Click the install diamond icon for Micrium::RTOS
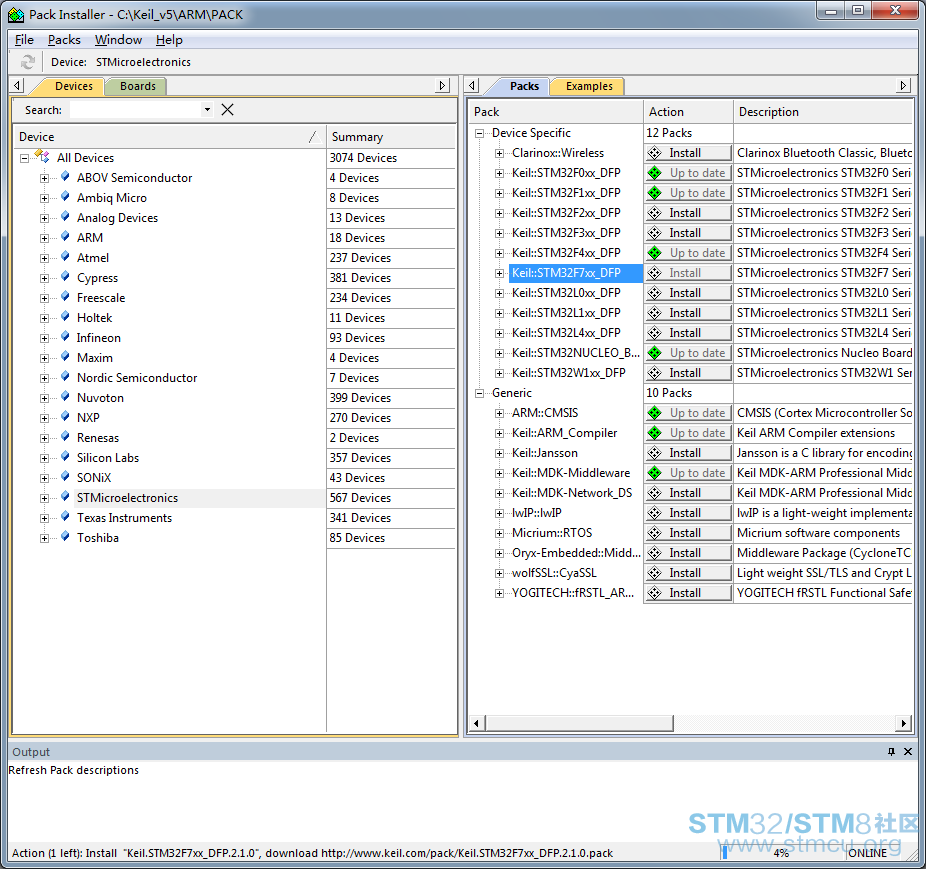Screen dimensions: 926x869 (654, 533)
